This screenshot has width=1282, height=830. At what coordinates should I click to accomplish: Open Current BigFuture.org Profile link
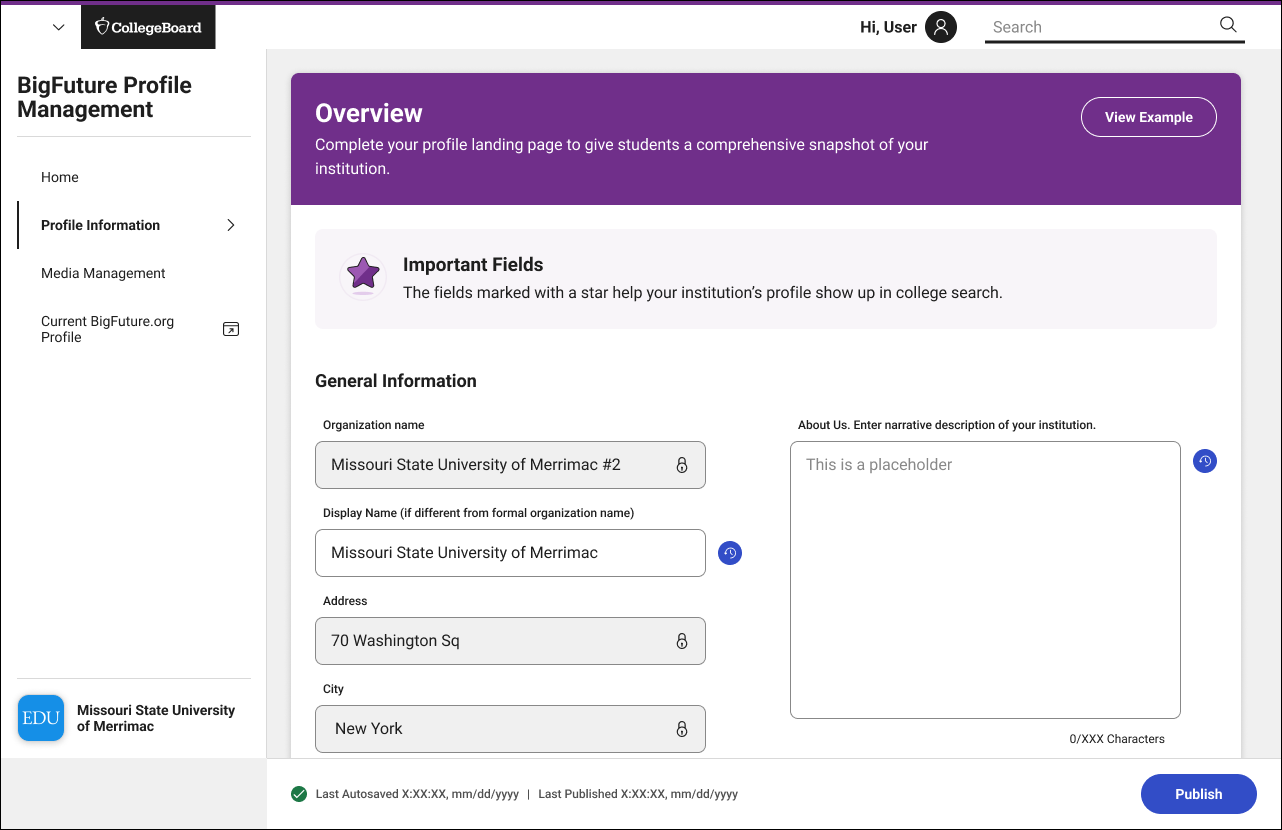107,329
